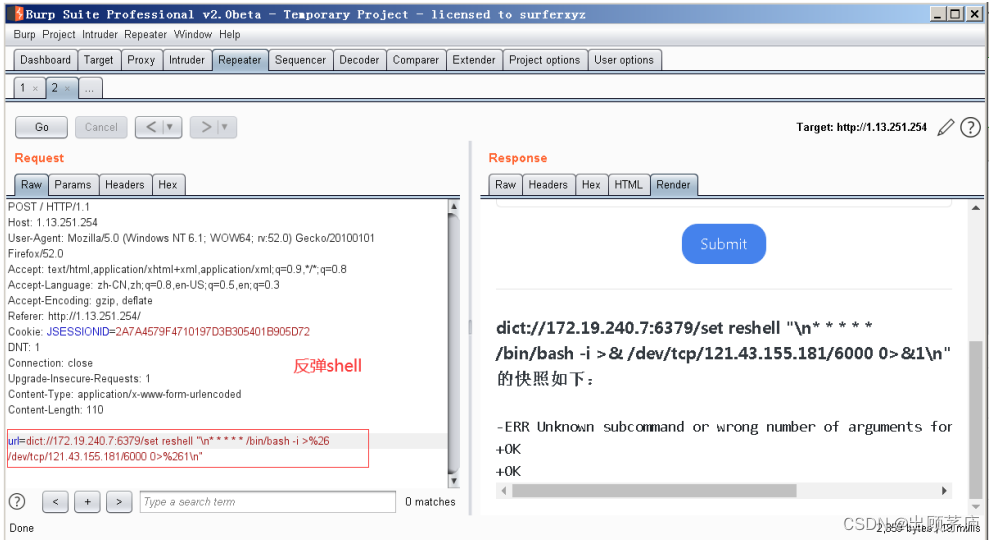
Task: Click the request pane scrollbar up arrow
Action: pyautogui.click(x=454, y=207)
